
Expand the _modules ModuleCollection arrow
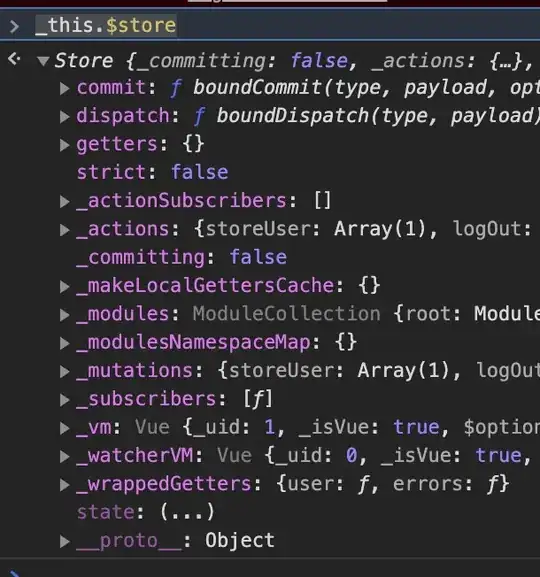pyautogui.click(x=65, y=315)
